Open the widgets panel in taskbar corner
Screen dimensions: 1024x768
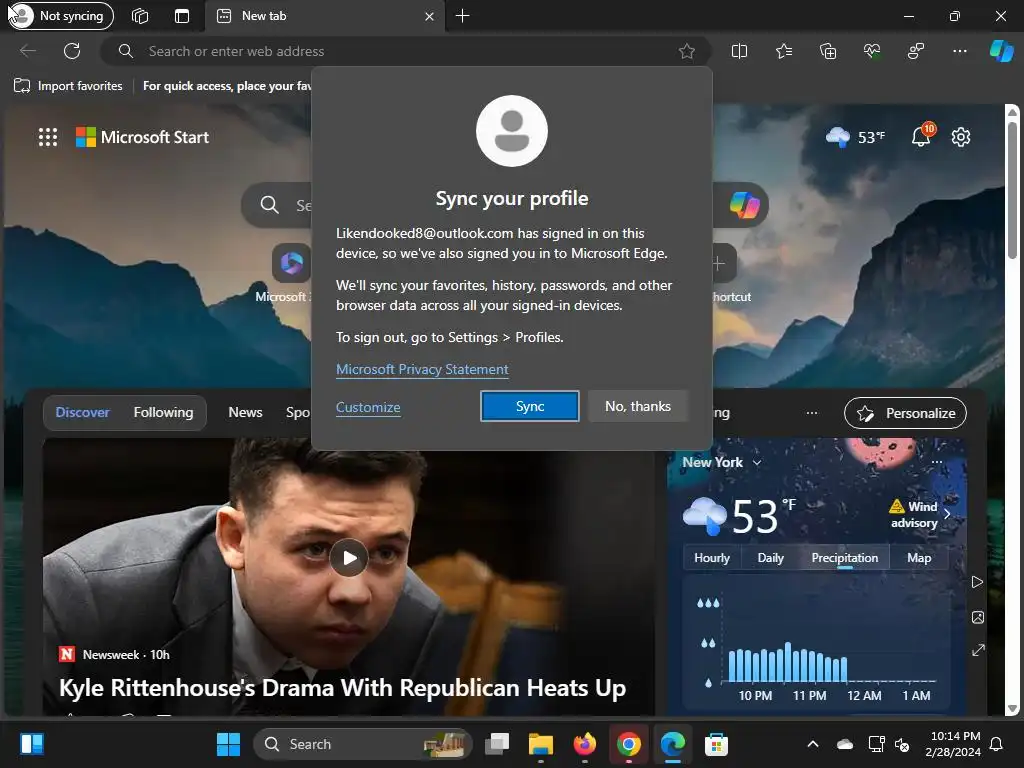(x=32, y=744)
